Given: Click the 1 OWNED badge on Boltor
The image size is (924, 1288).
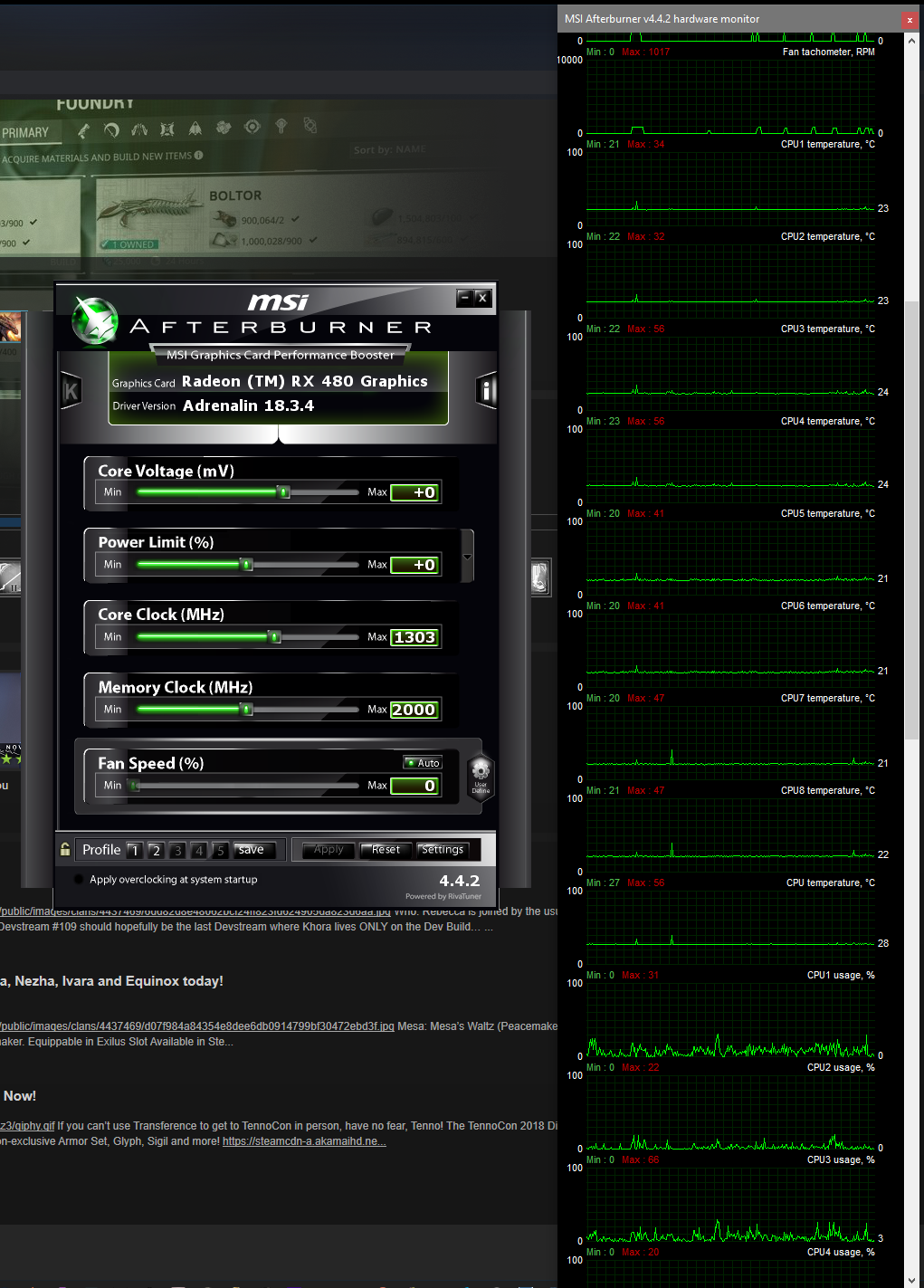Looking at the screenshot, I should 128,244.
